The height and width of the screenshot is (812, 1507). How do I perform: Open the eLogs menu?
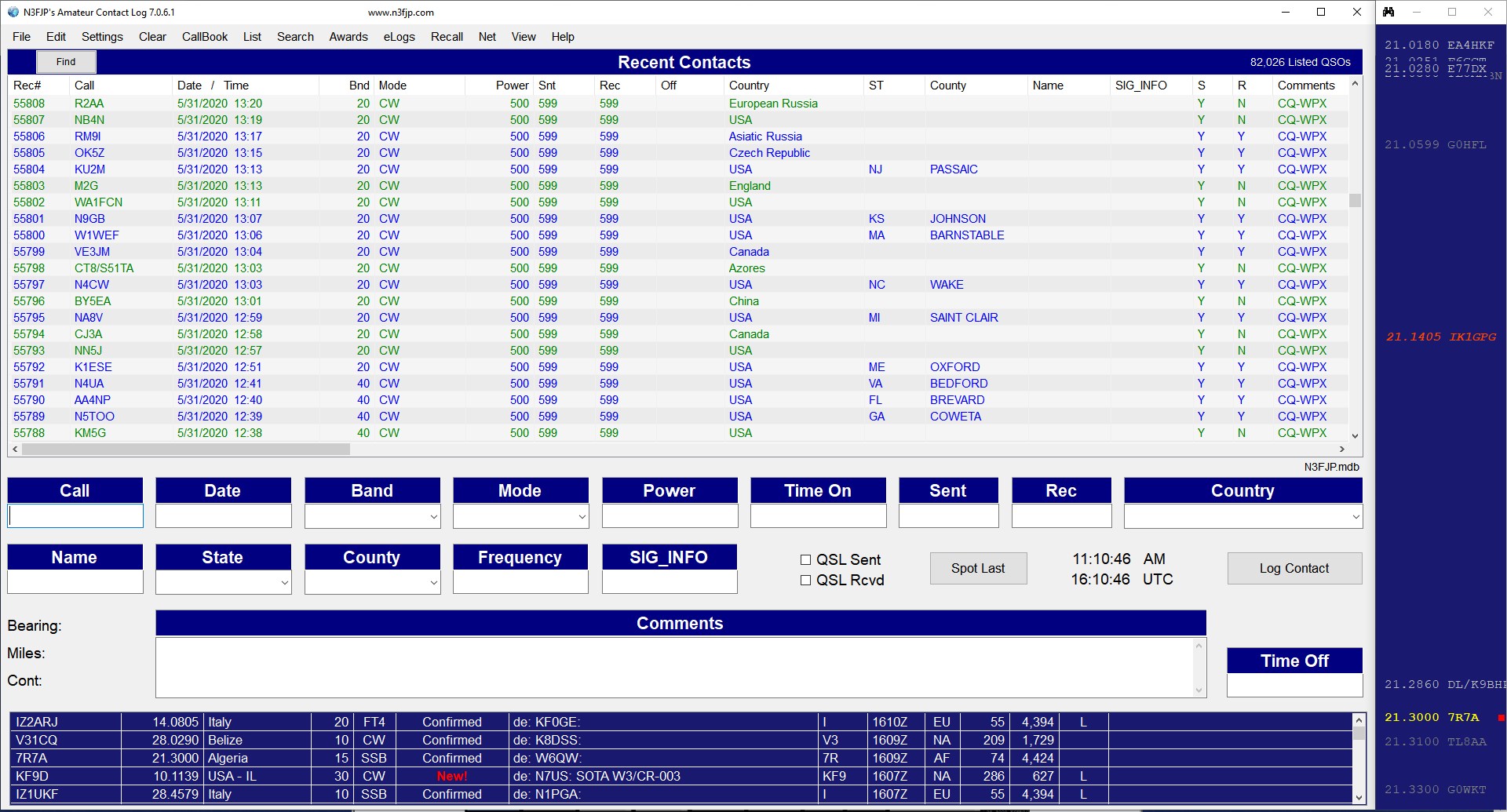tap(399, 37)
